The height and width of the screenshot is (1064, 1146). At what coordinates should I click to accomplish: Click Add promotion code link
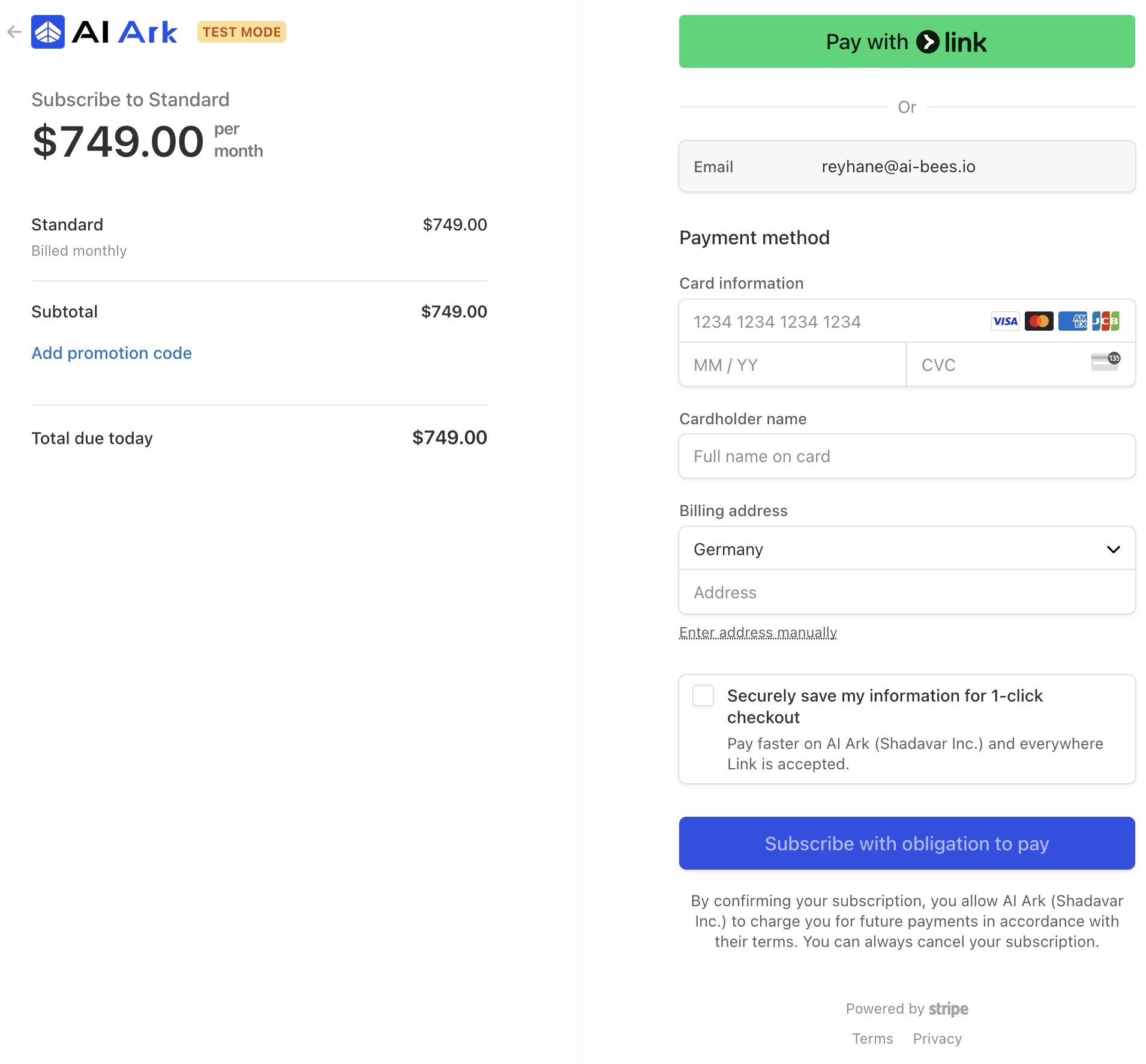pos(112,353)
